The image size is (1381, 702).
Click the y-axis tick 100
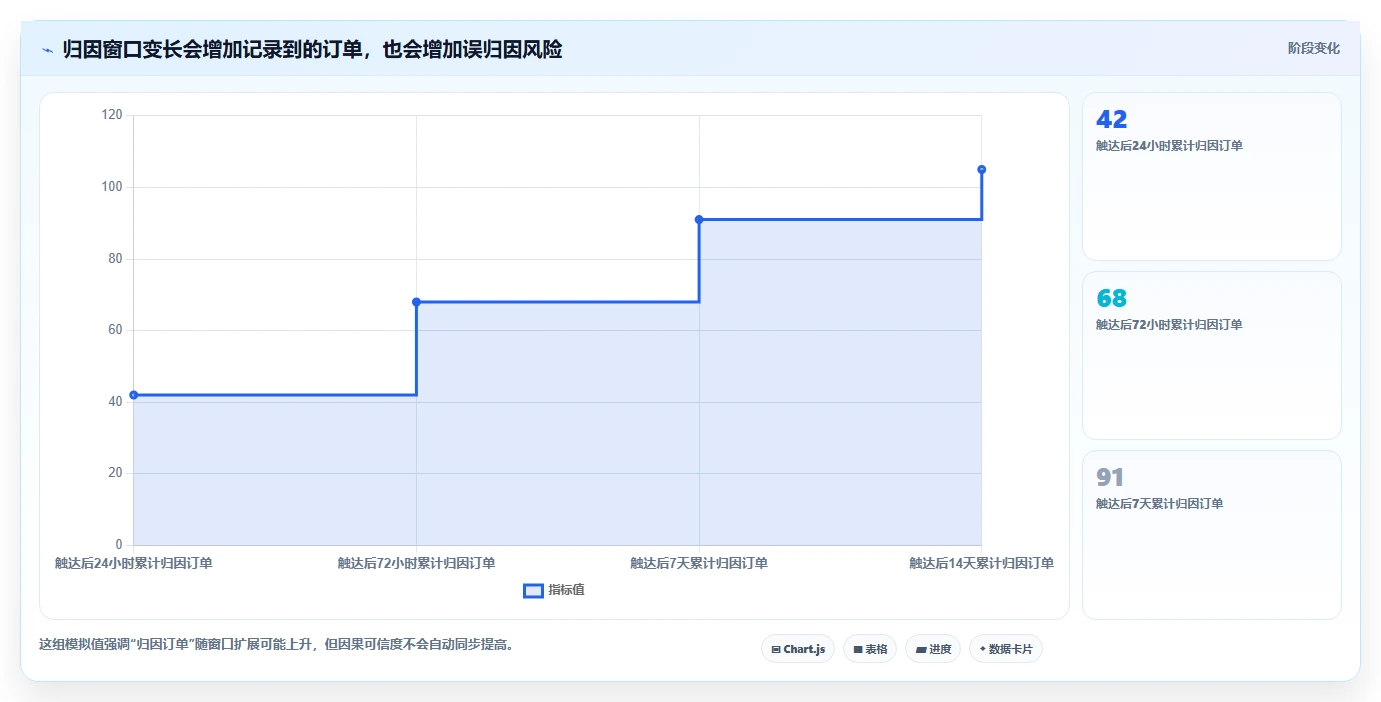(112, 187)
